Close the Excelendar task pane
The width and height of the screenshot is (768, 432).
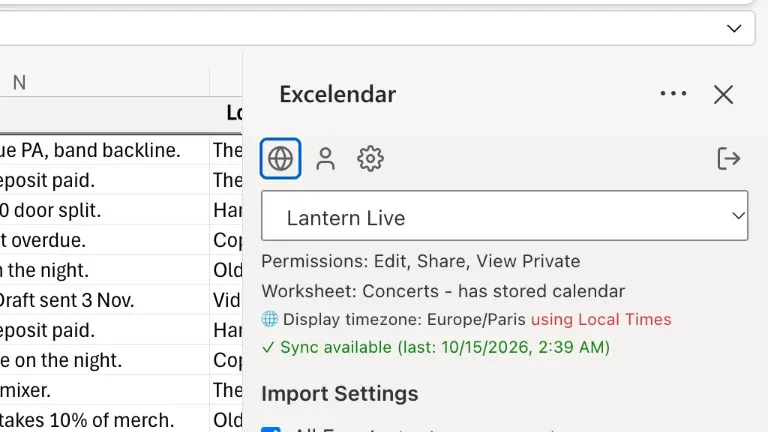(x=723, y=95)
